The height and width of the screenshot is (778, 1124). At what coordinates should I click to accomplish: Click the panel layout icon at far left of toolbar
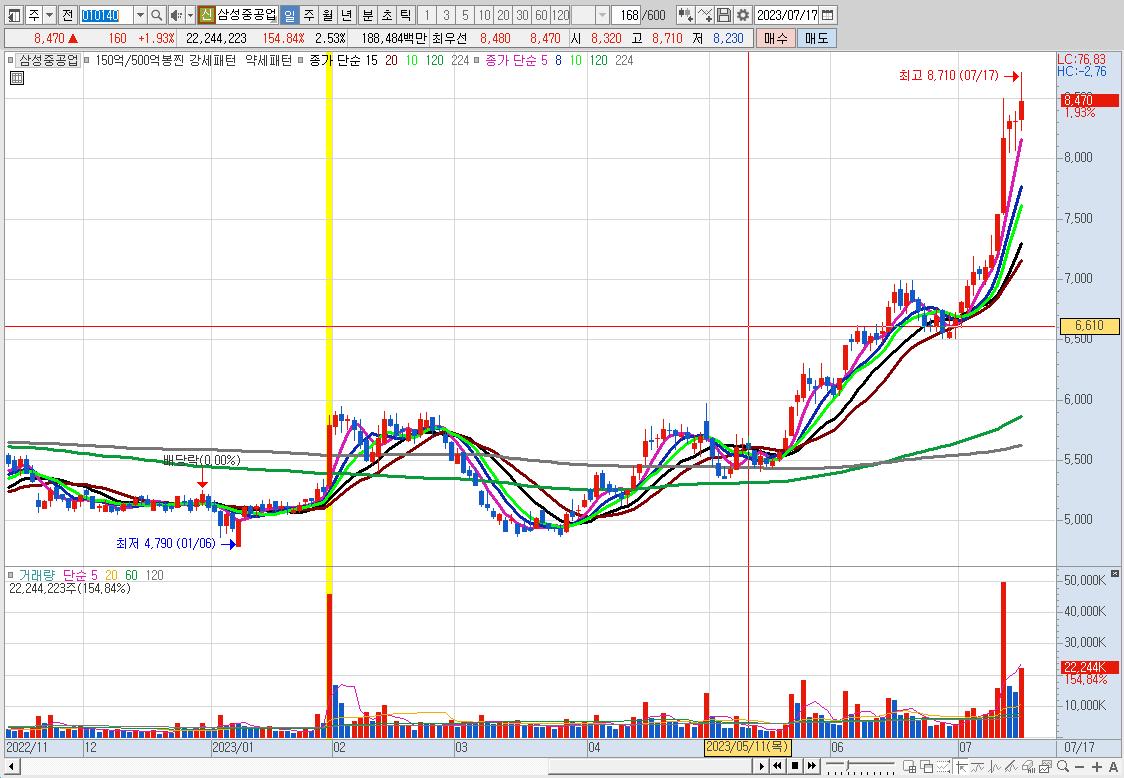[x=14, y=14]
